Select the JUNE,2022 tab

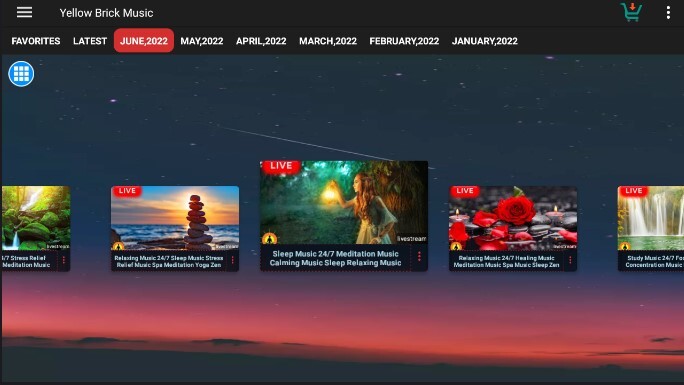coord(144,41)
